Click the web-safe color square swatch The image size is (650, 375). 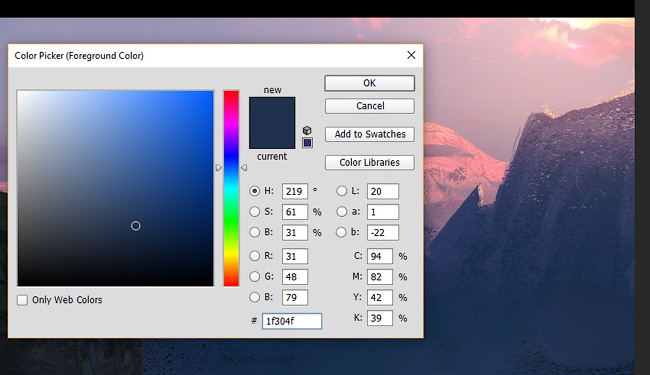point(307,143)
